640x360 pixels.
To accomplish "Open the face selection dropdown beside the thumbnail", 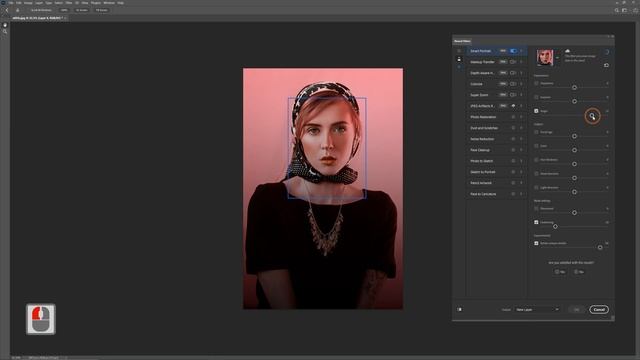I will (557, 58).
